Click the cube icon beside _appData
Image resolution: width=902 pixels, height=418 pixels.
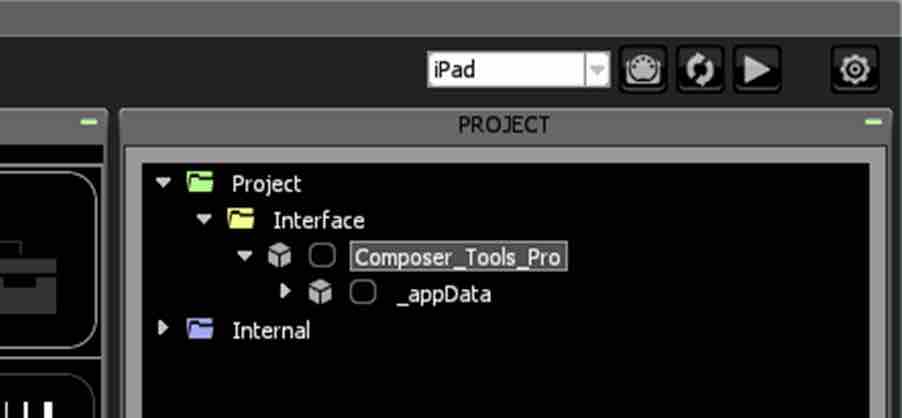pyautogui.click(x=320, y=292)
